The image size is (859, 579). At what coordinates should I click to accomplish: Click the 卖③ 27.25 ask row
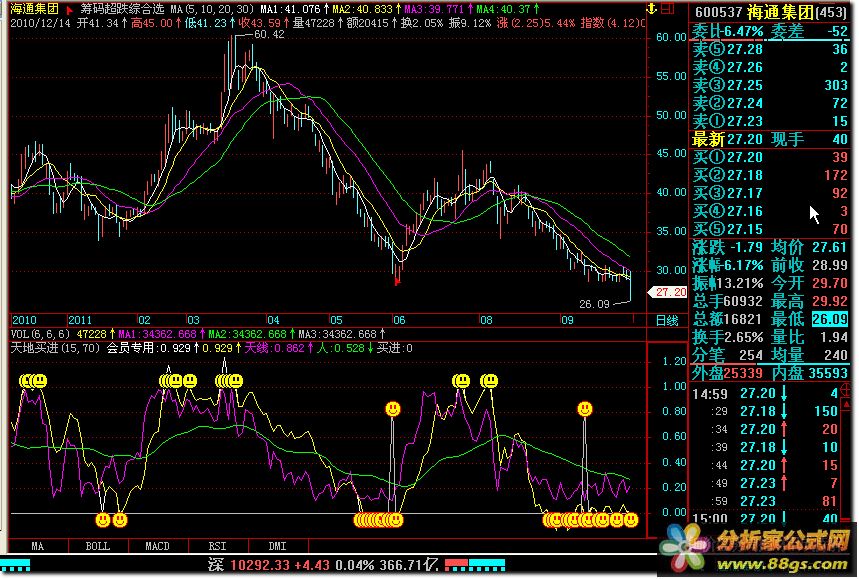tap(770, 85)
